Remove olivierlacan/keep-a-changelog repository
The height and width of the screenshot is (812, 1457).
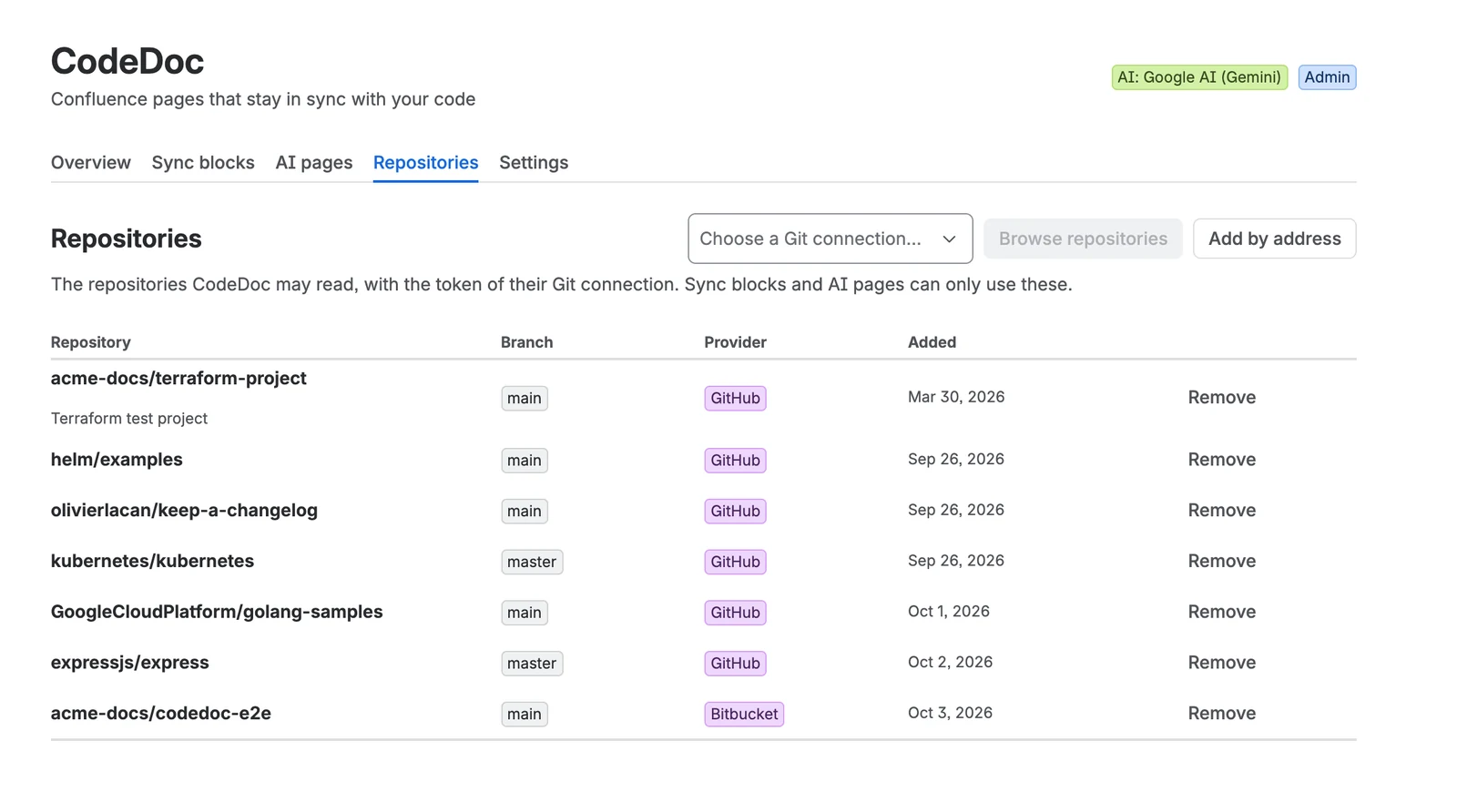pos(1222,511)
